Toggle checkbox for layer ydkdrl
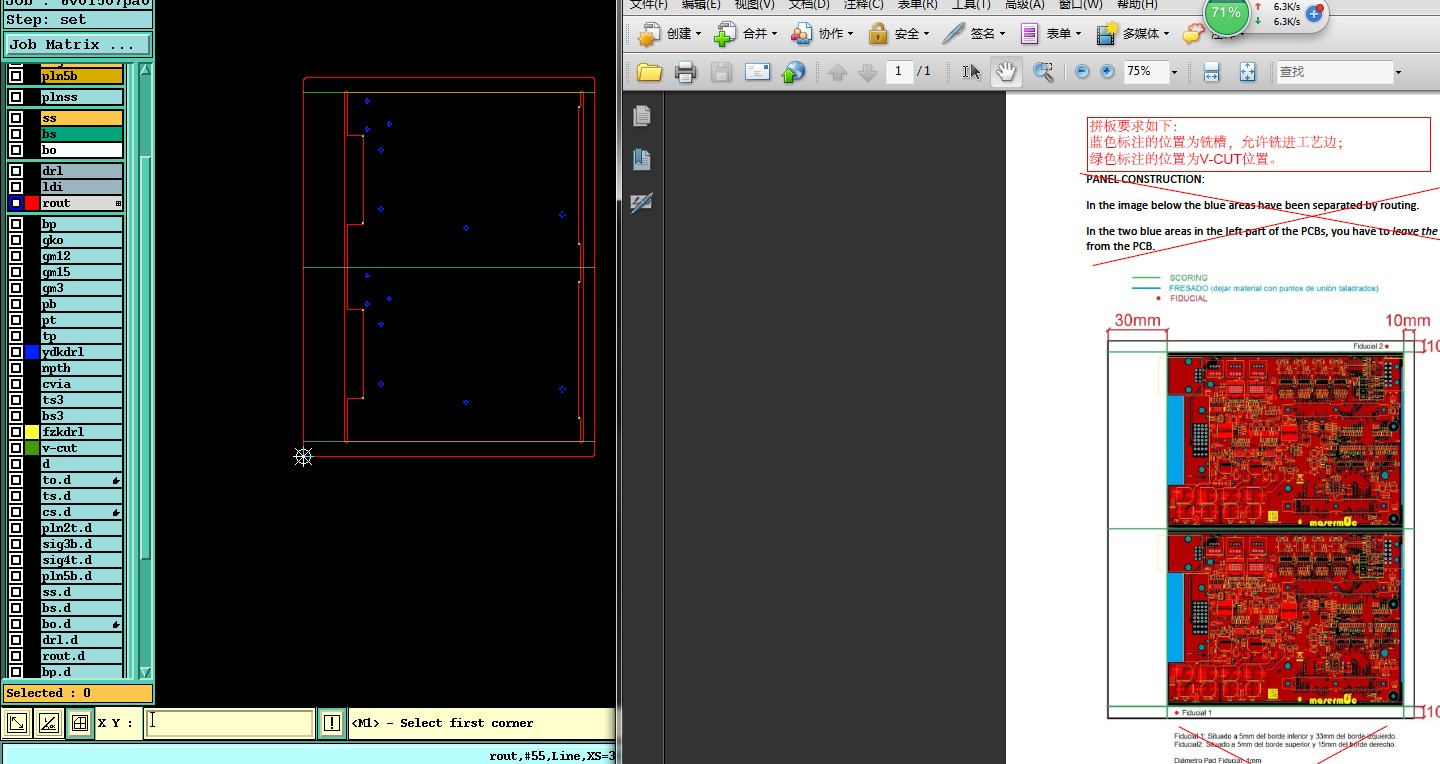 pyautogui.click(x=16, y=352)
